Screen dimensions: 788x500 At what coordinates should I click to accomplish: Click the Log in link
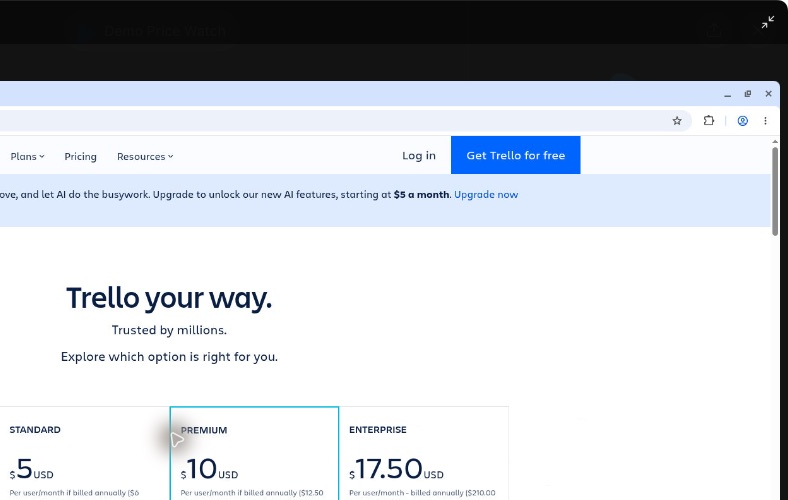coord(419,156)
